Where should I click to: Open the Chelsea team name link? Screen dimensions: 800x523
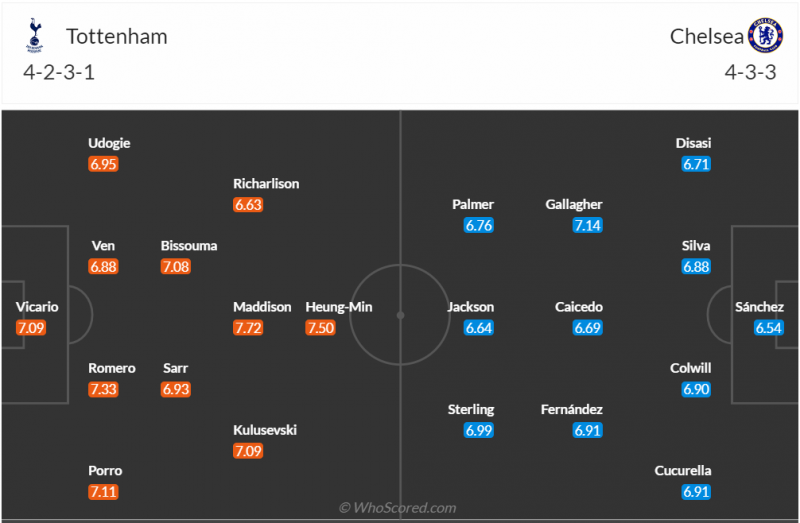pyautogui.click(x=707, y=37)
